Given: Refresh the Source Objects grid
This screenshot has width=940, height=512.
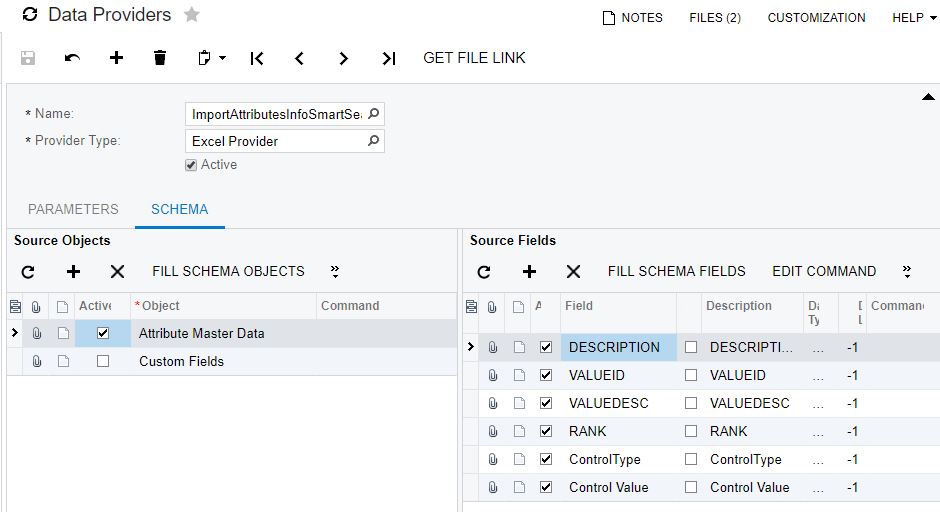Looking at the screenshot, I should pyautogui.click(x=28, y=271).
